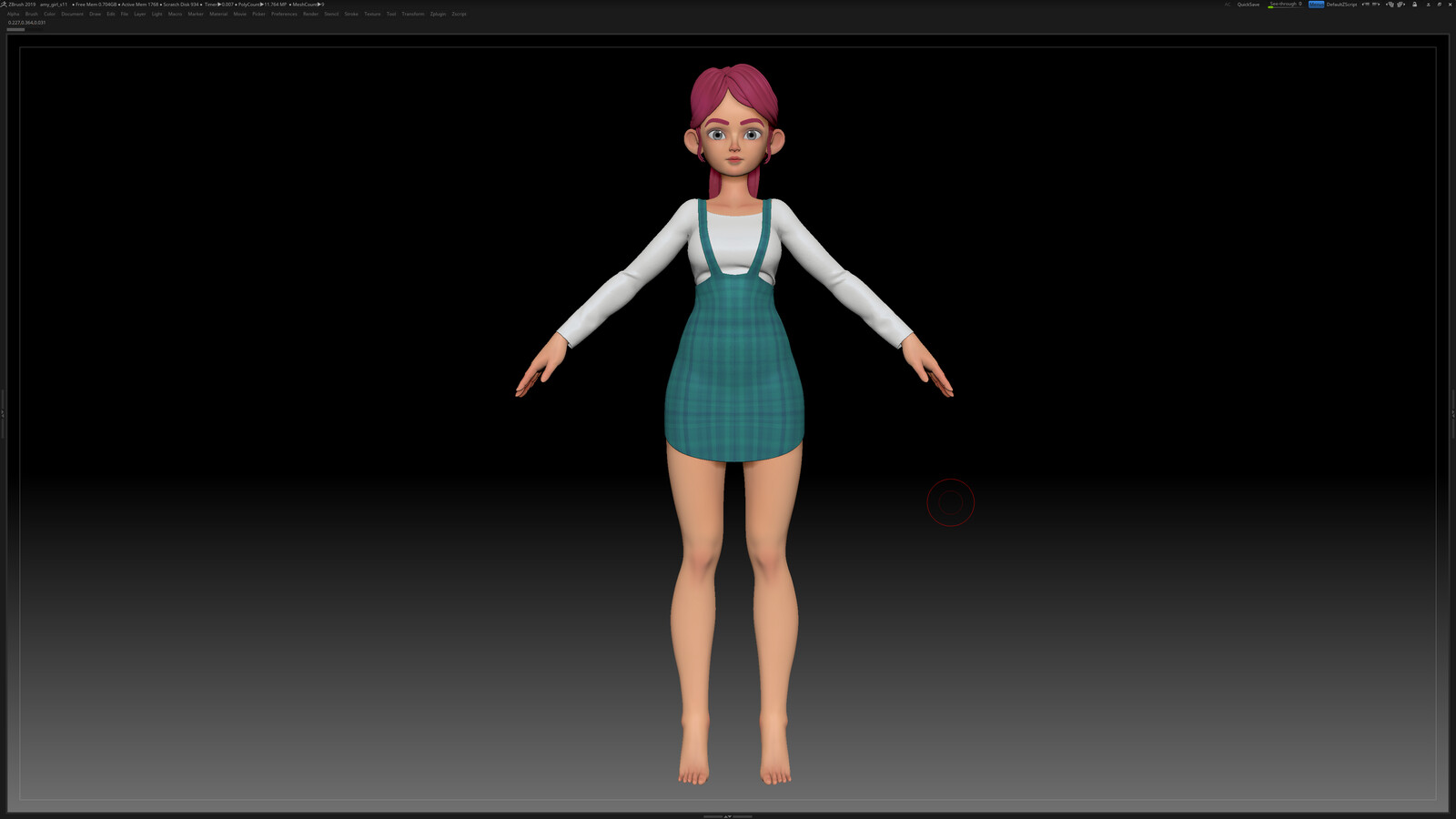Open the Zplugin menu
The width and height of the screenshot is (1456, 819).
pyautogui.click(x=438, y=14)
